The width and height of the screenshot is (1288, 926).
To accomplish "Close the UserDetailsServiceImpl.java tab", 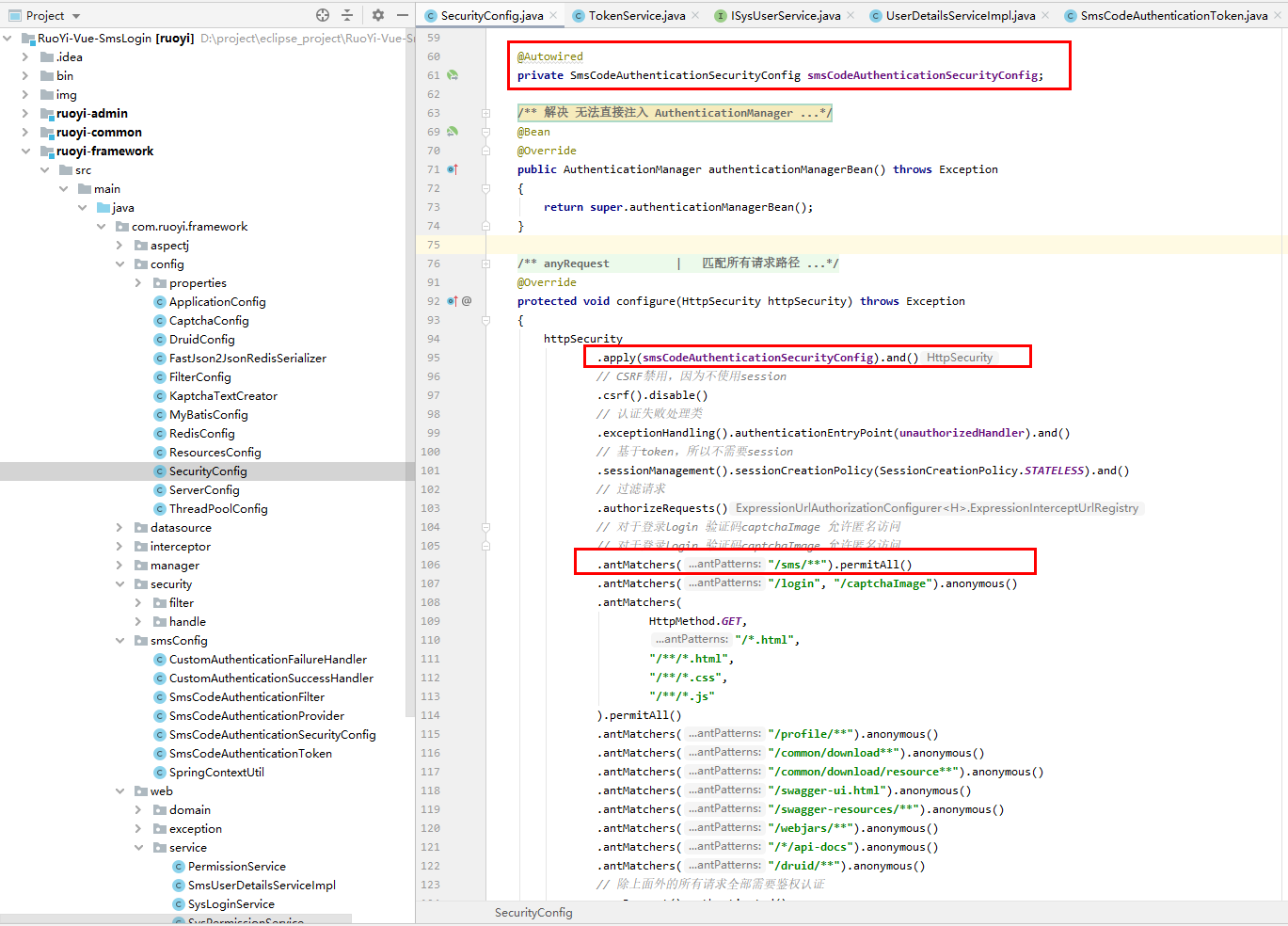I will tap(1045, 15).
